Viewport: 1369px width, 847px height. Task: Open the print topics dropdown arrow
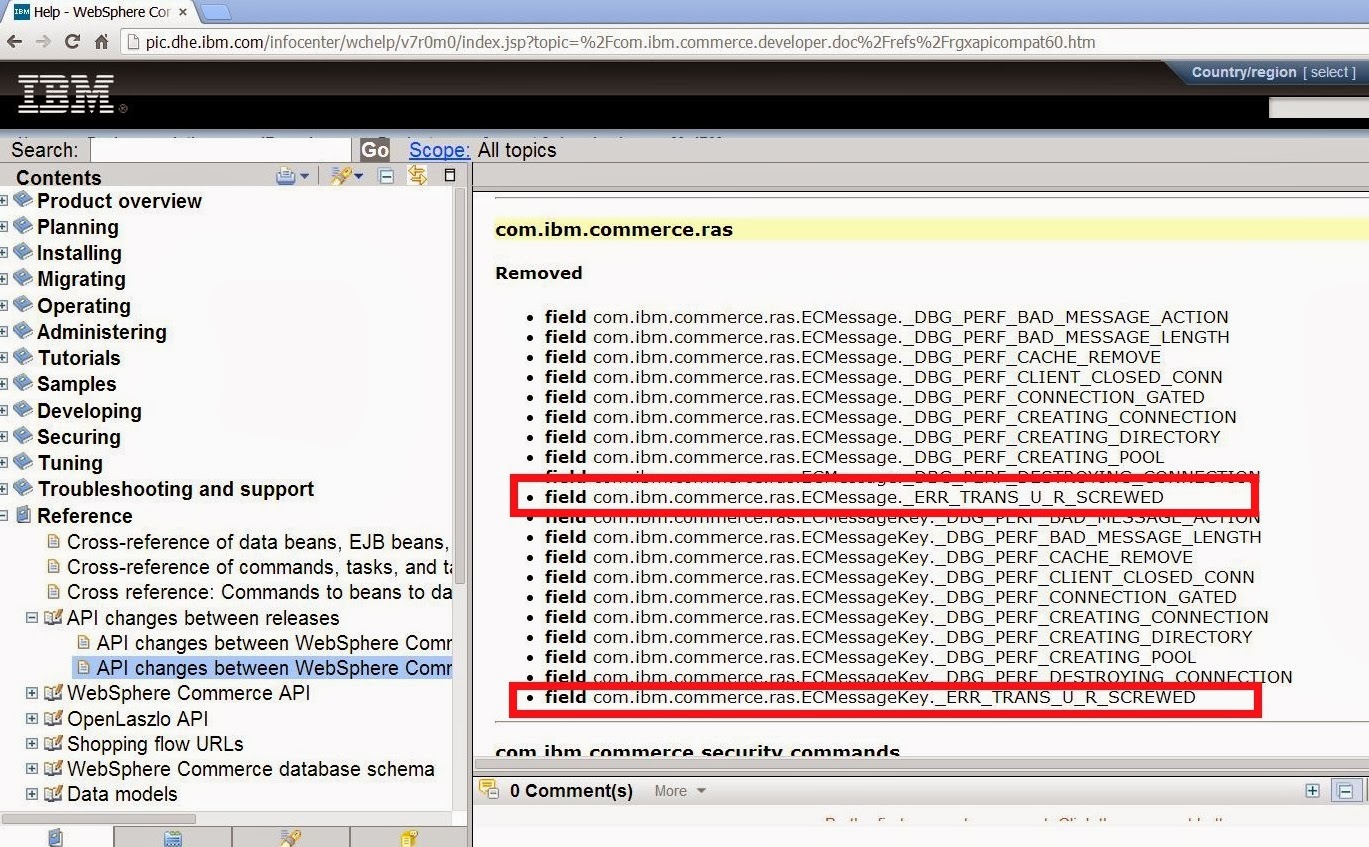click(x=305, y=177)
